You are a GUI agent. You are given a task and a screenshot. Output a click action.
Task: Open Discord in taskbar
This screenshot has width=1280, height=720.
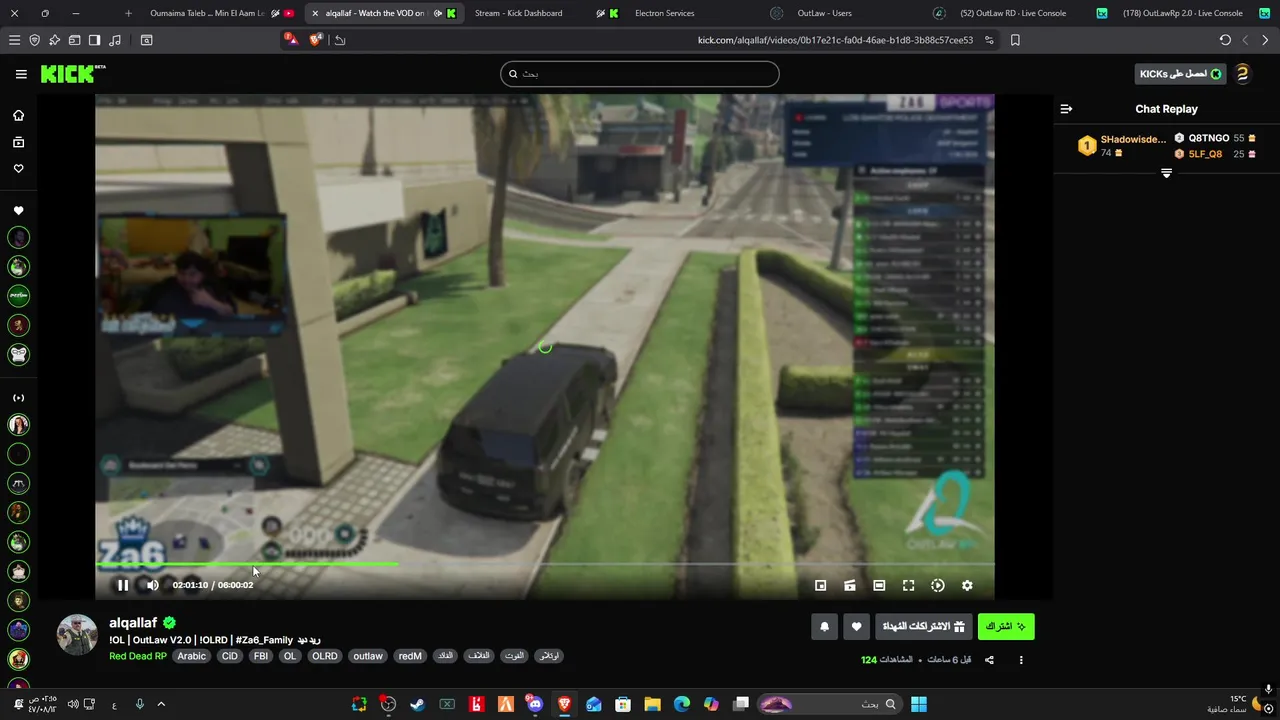click(x=535, y=704)
